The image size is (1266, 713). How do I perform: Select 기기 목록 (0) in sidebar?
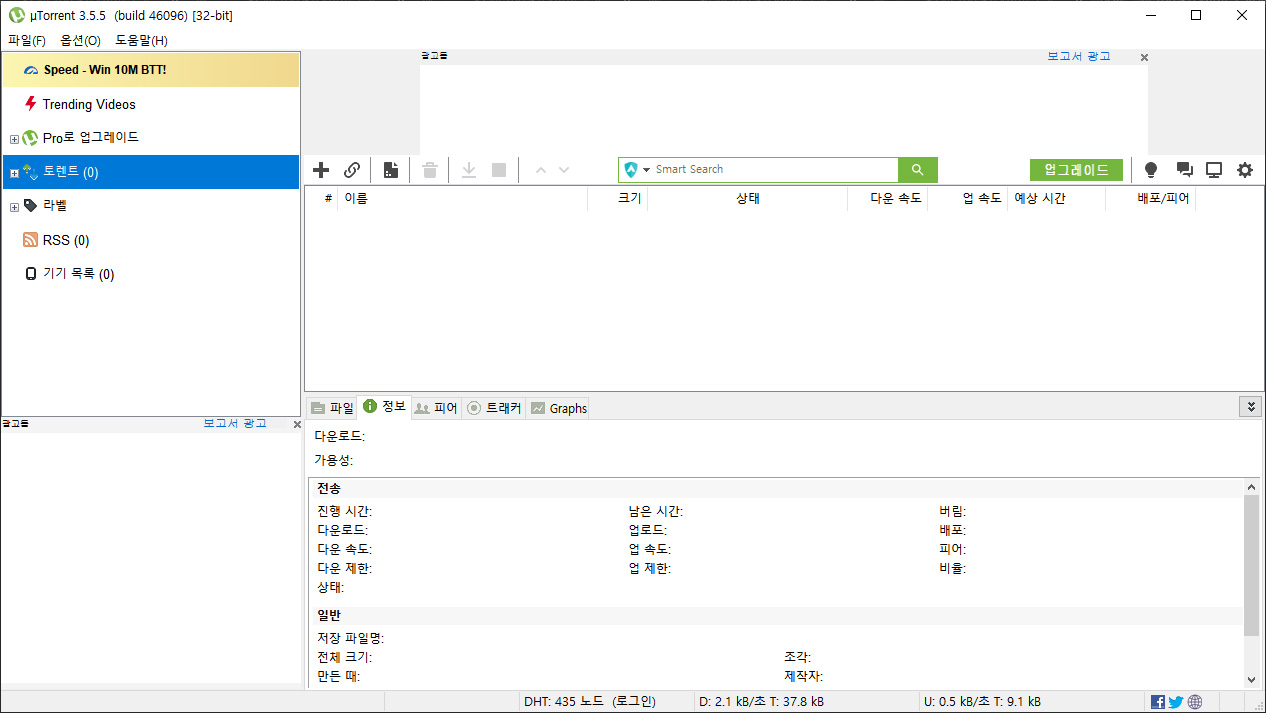click(151, 274)
